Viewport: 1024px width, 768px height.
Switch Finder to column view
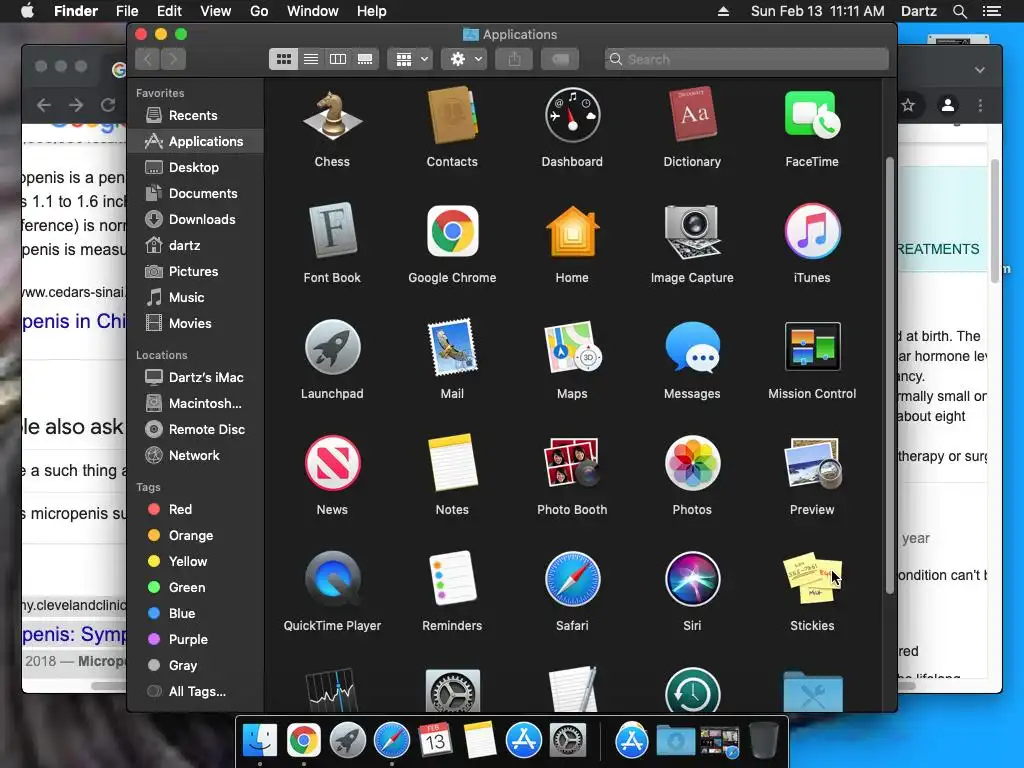point(338,59)
